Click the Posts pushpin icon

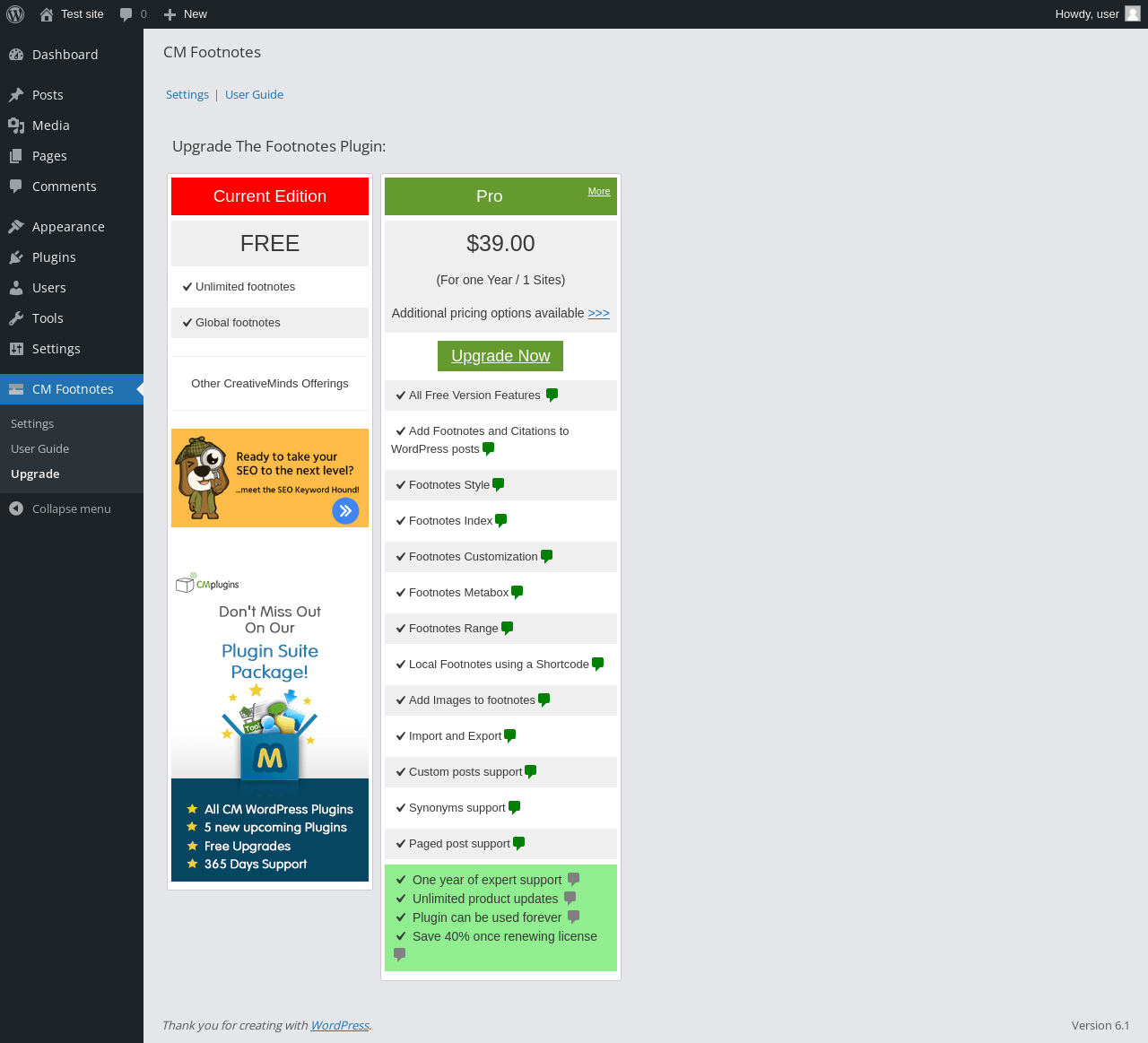[x=16, y=95]
